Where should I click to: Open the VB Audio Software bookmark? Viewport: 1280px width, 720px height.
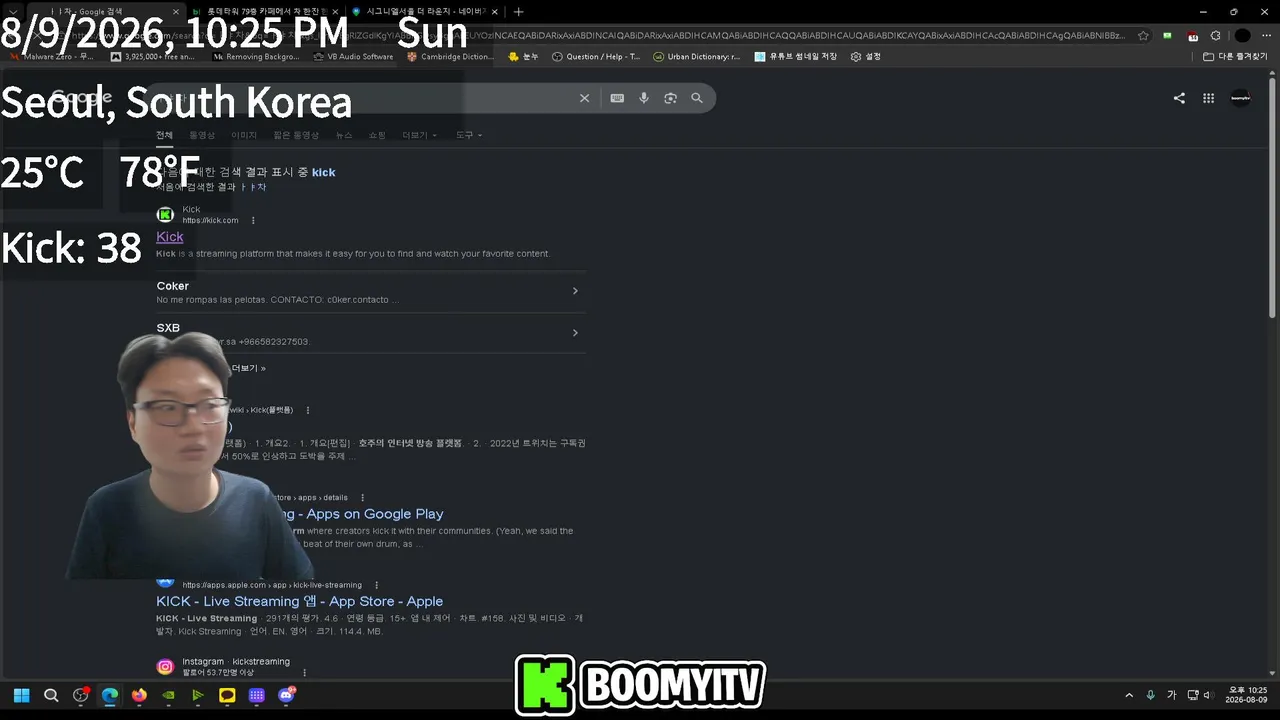click(x=353, y=57)
